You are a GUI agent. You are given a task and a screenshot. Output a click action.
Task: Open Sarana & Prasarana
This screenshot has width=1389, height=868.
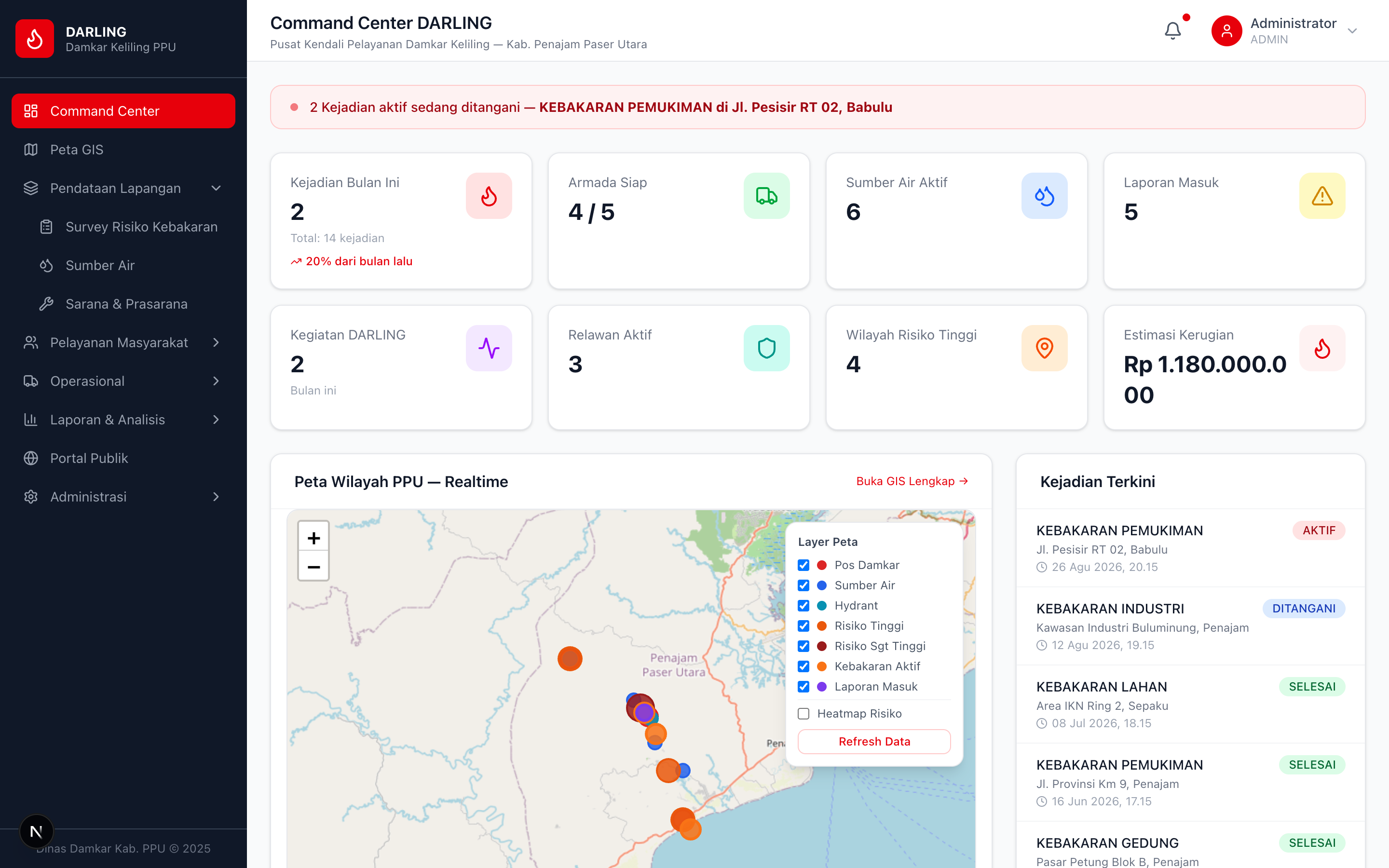(131, 304)
